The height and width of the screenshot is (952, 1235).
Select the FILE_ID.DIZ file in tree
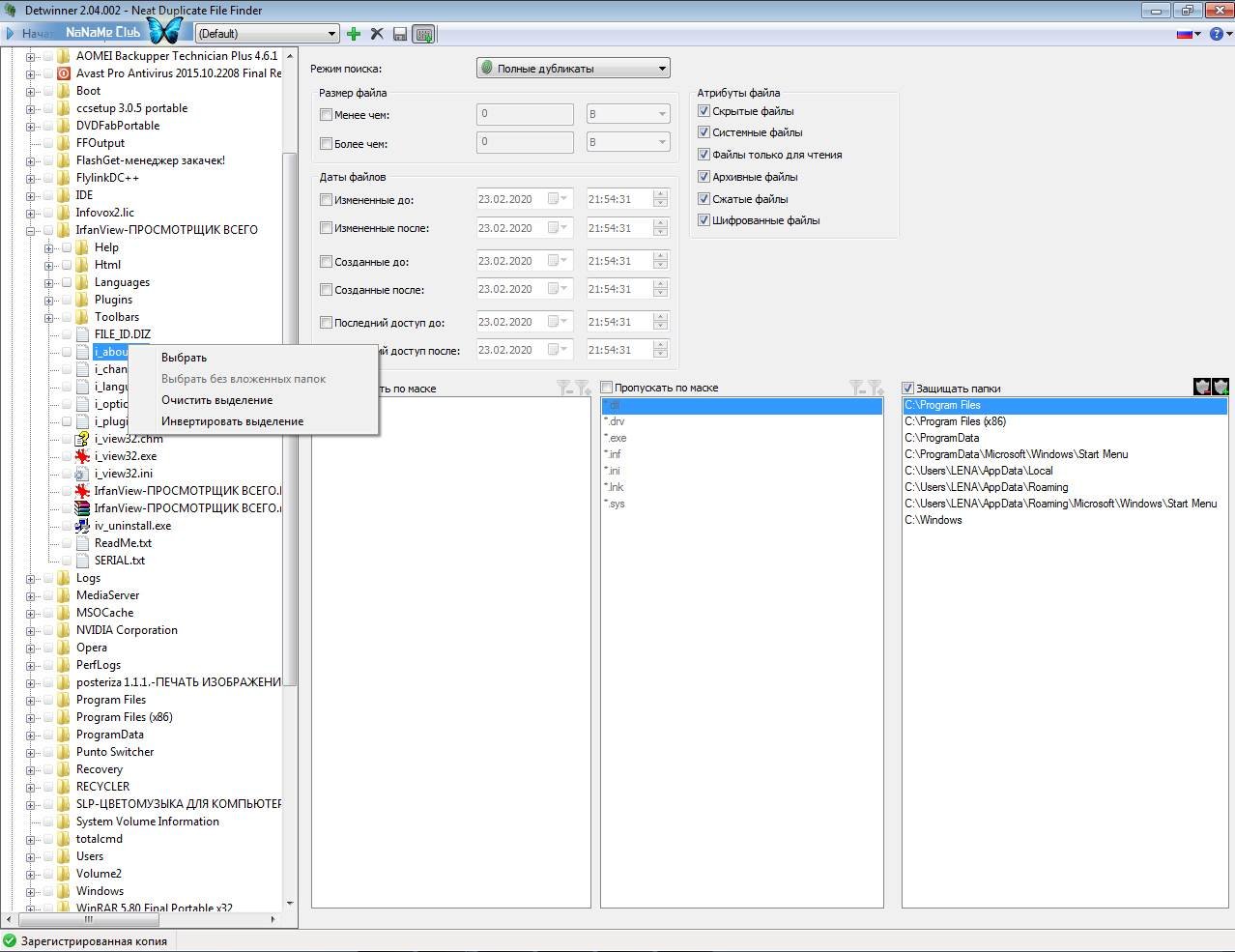(x=123, y=334)
